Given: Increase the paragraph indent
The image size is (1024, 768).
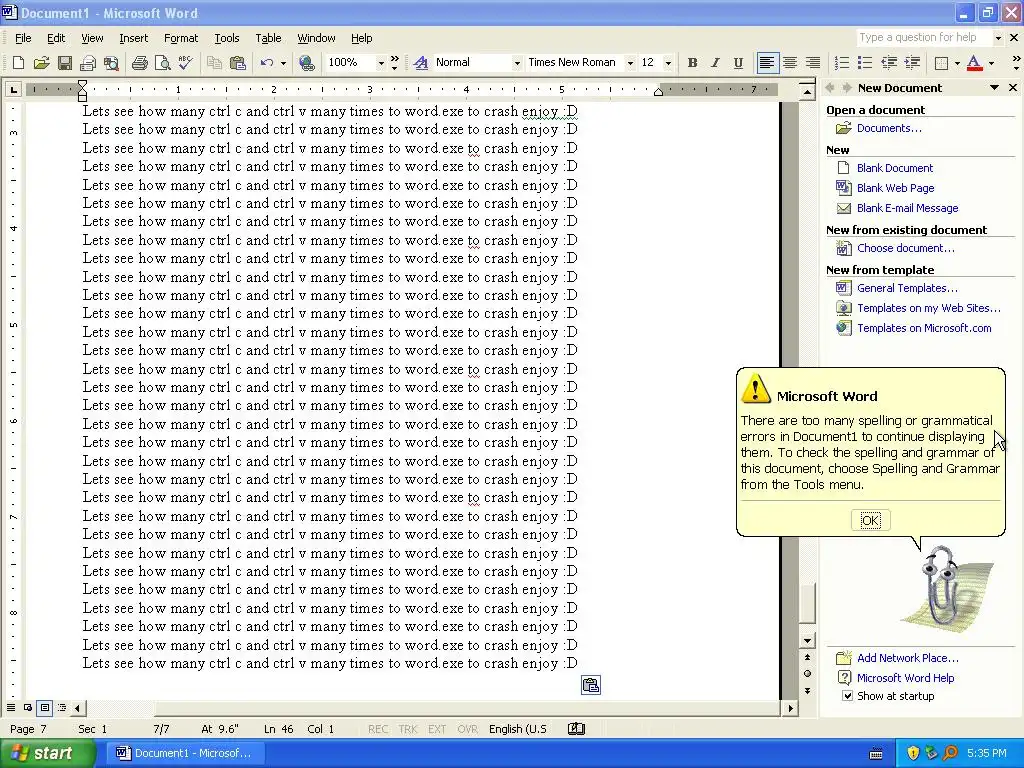Looking at the screenshot, I should [x=912, y=63].
